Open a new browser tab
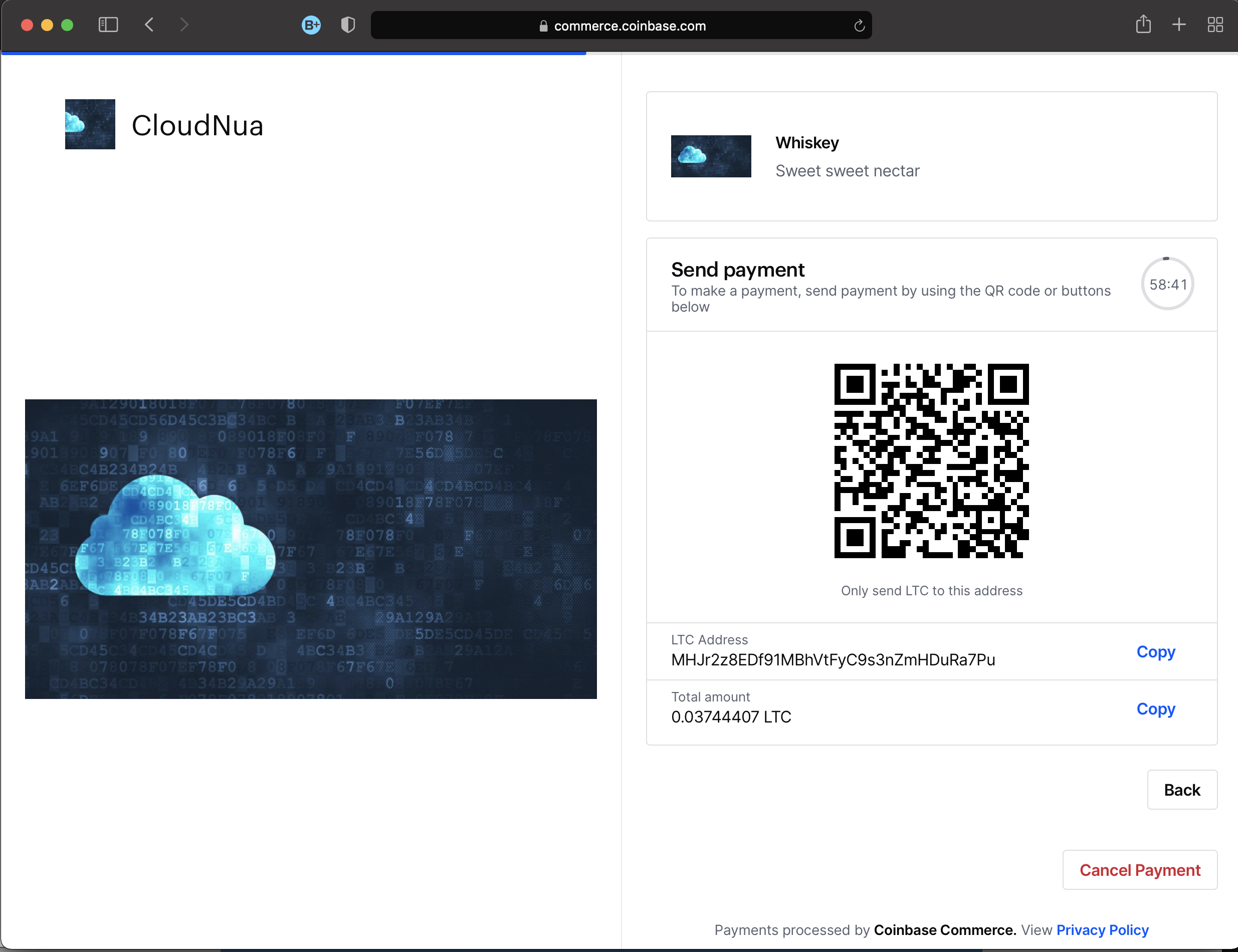 click(1179, 25)
